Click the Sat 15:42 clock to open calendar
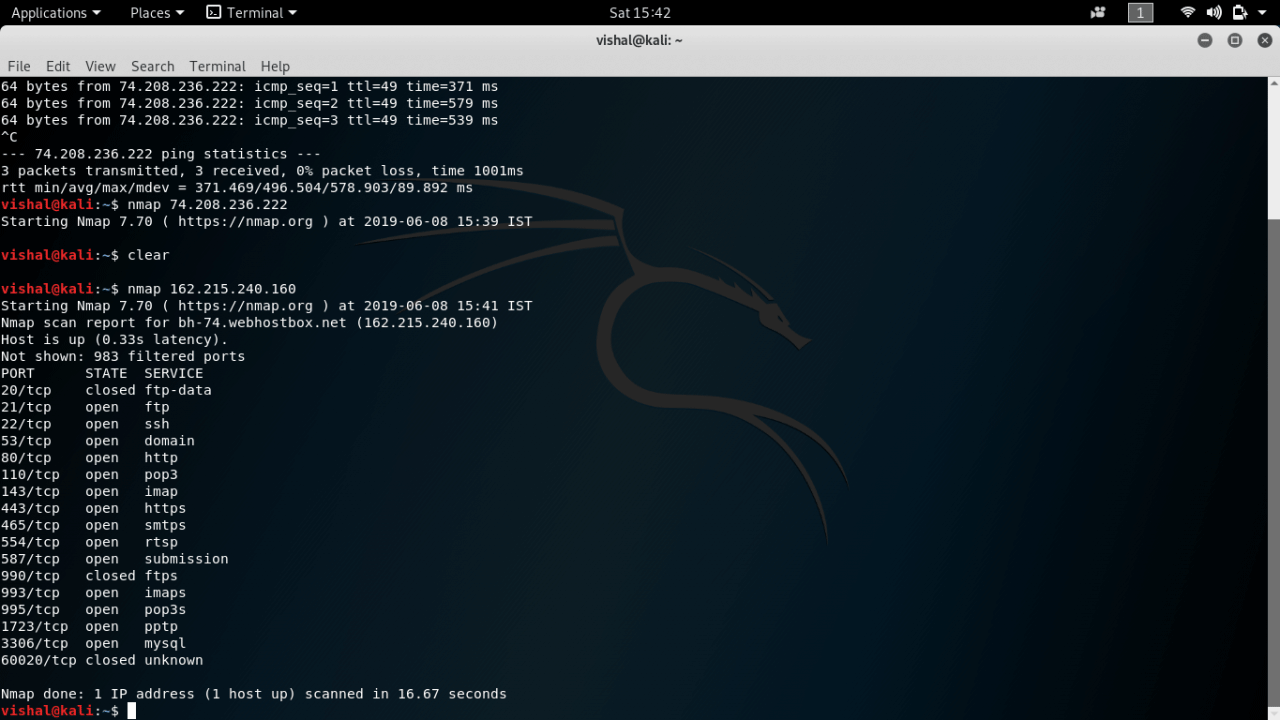 pyautogui.click(x=639, y=12)
